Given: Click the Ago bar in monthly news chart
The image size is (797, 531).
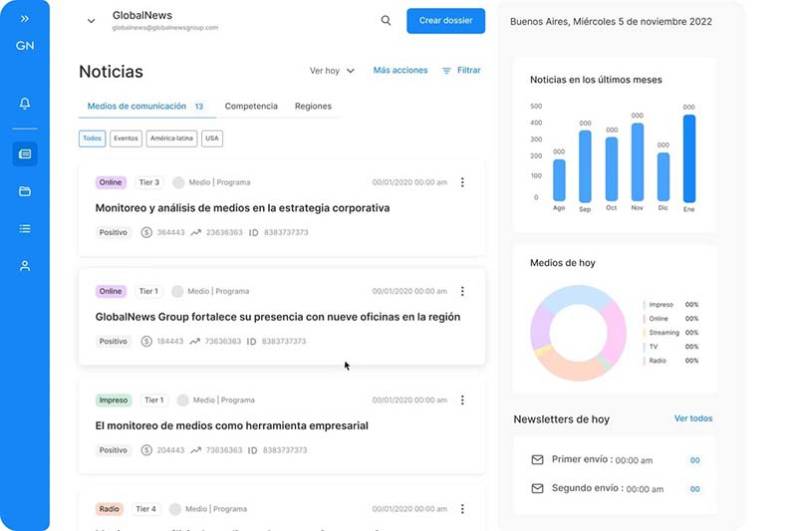Looking at the screenshot, I should click(x=559, y=180).
